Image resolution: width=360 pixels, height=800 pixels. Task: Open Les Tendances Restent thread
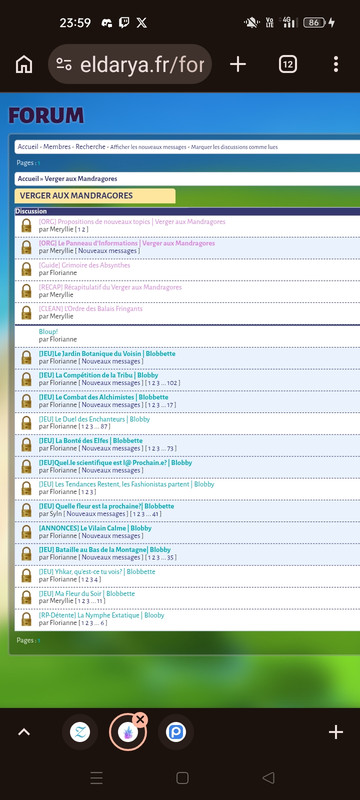coord(126,484)
